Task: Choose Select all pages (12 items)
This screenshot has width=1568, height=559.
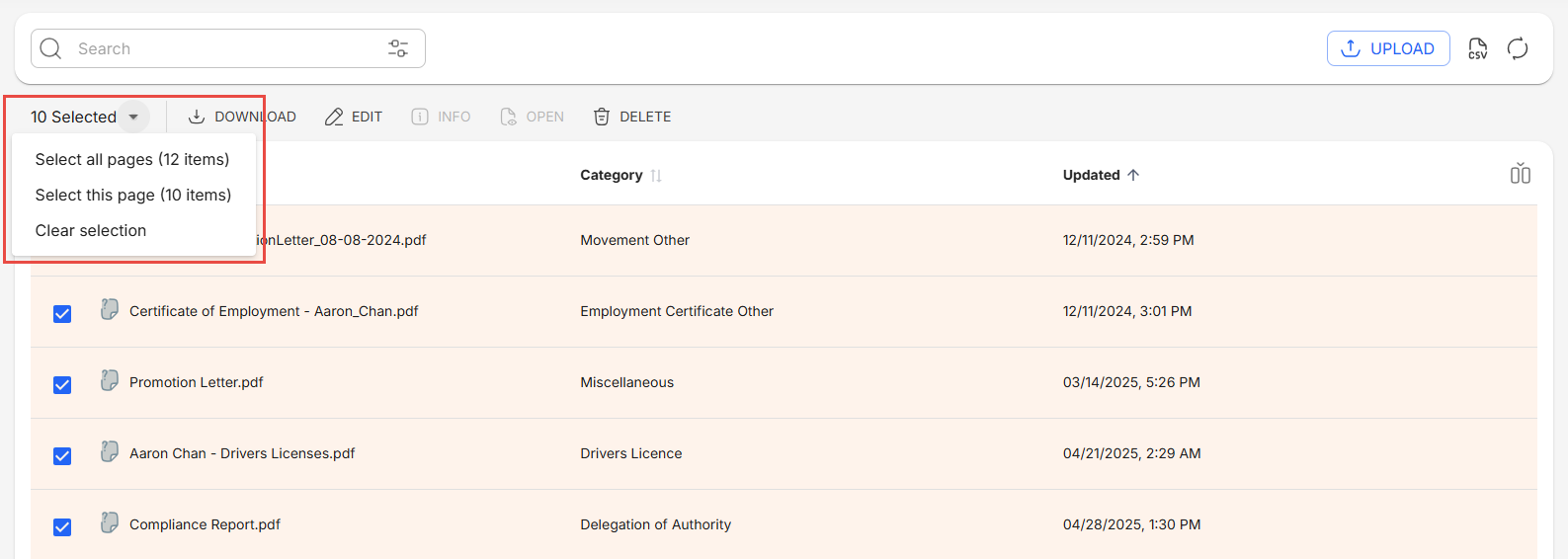Action: coord(132,159)
